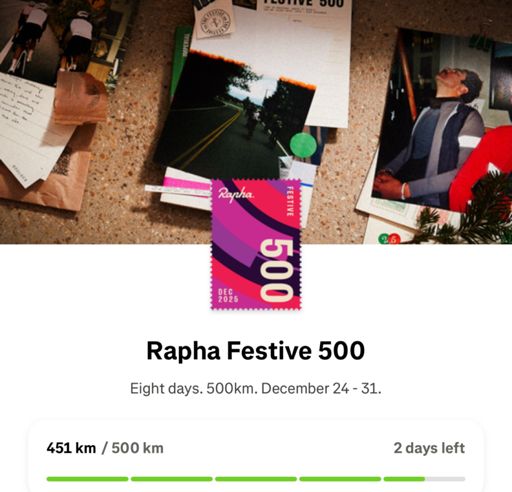
Task: Click the first green progress bar segment
Action: click(87, 479)
